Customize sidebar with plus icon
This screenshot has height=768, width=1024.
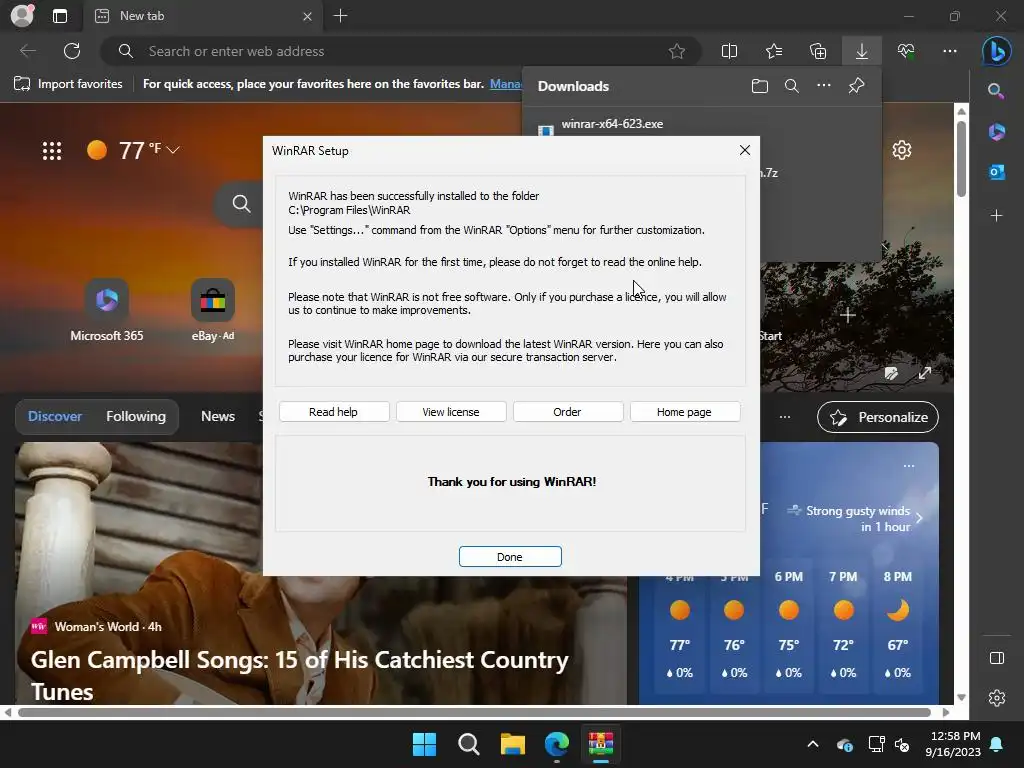(x=996, y=216)
